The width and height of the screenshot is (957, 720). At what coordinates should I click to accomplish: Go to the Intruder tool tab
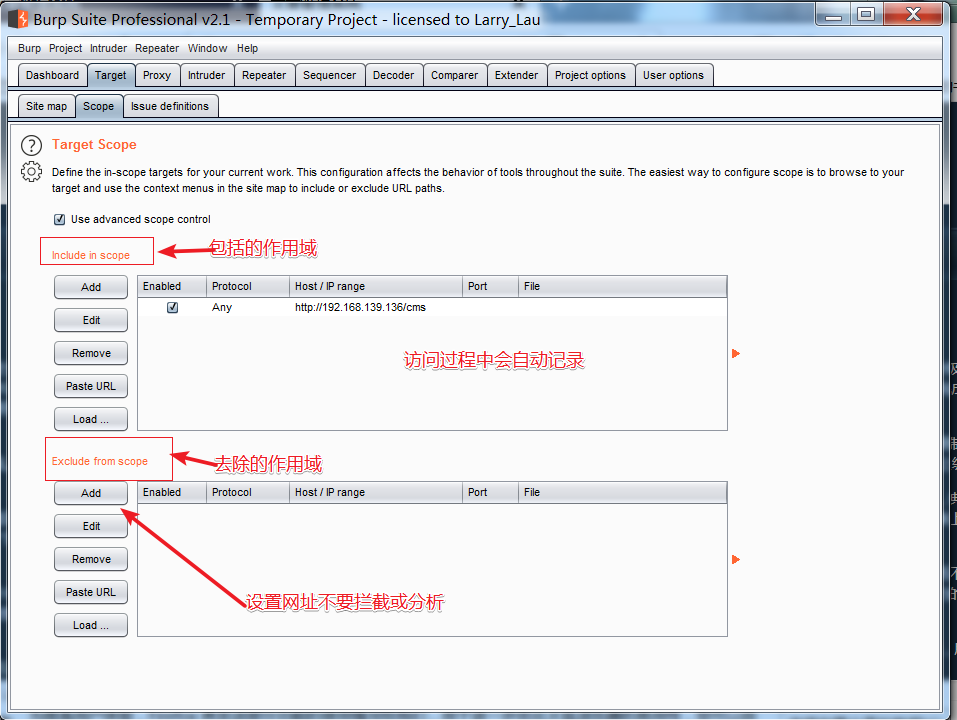coord(206,75)
